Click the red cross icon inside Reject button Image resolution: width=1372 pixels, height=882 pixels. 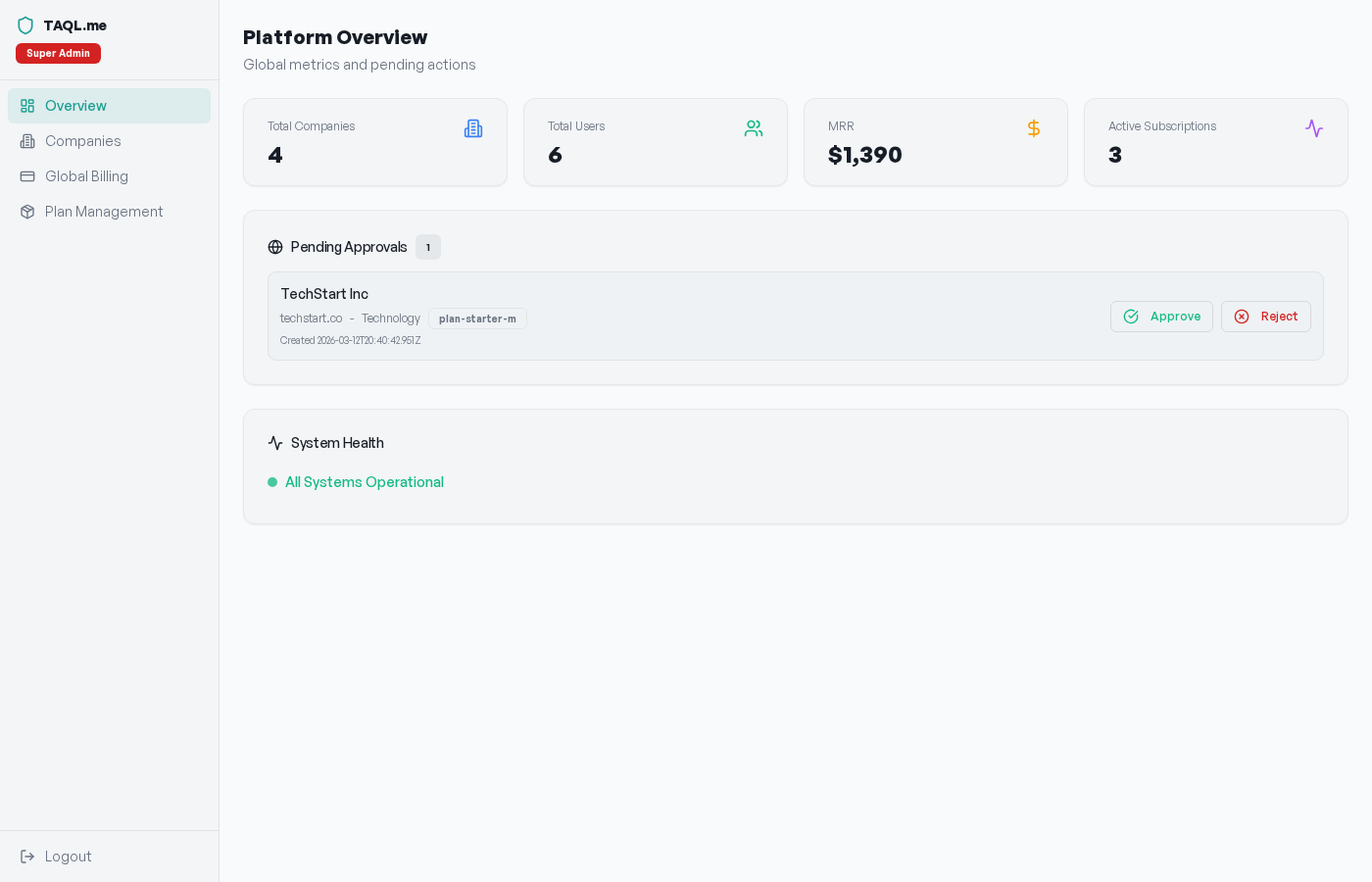coord(1242,317)
